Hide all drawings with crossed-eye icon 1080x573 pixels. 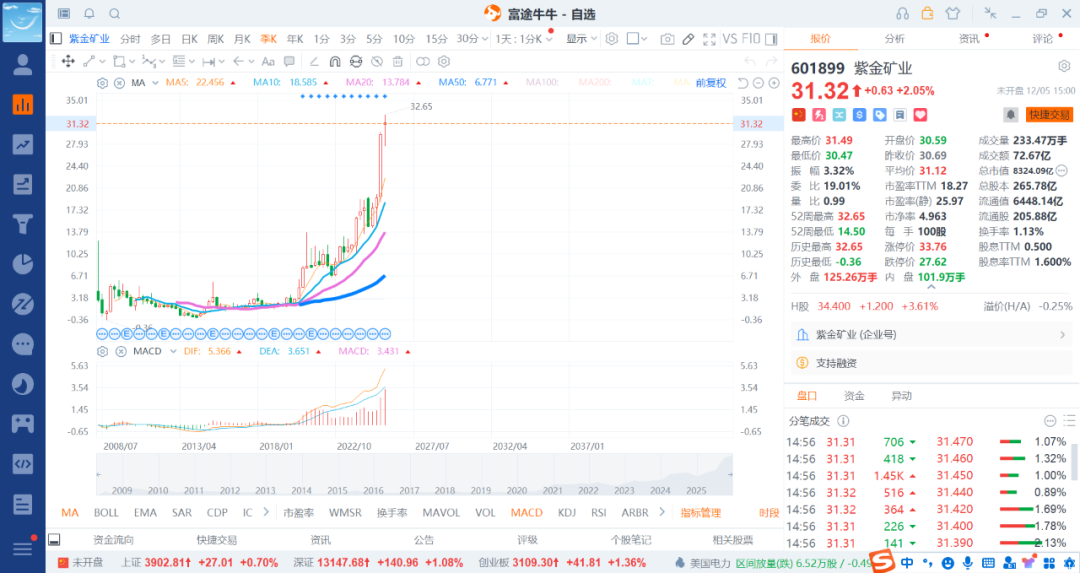[377, 61]
